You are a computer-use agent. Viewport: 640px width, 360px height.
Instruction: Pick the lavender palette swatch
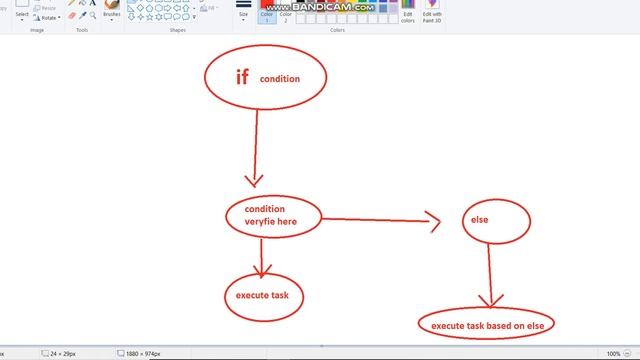coord(393,8)
